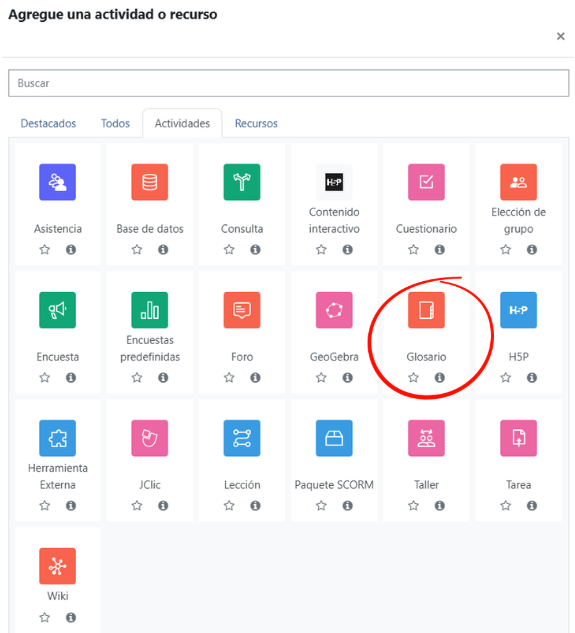
Task: Add a Cuestionario activity
Action: pyautogui.click(x=426, y=182)
